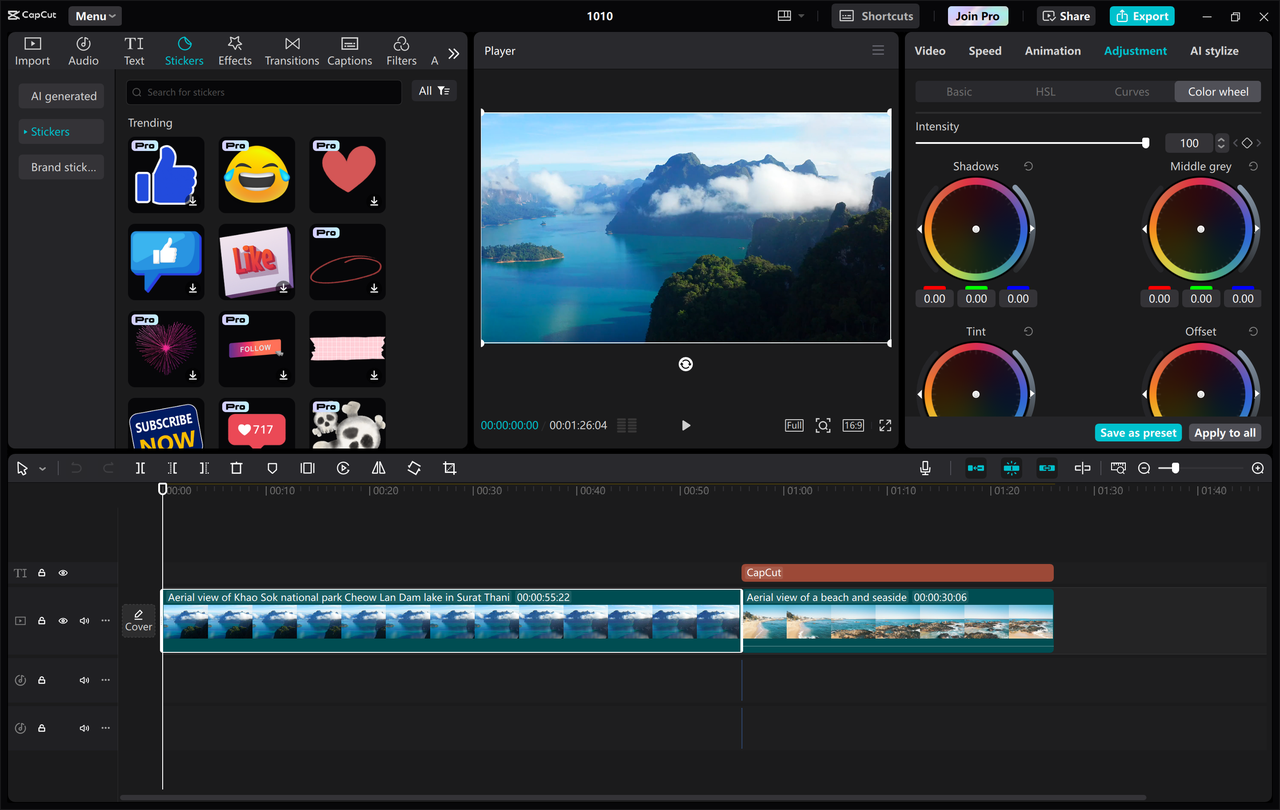Open the Effects panel
Image resolution: width=1280 pixels, height=810 pixels.
235,51
